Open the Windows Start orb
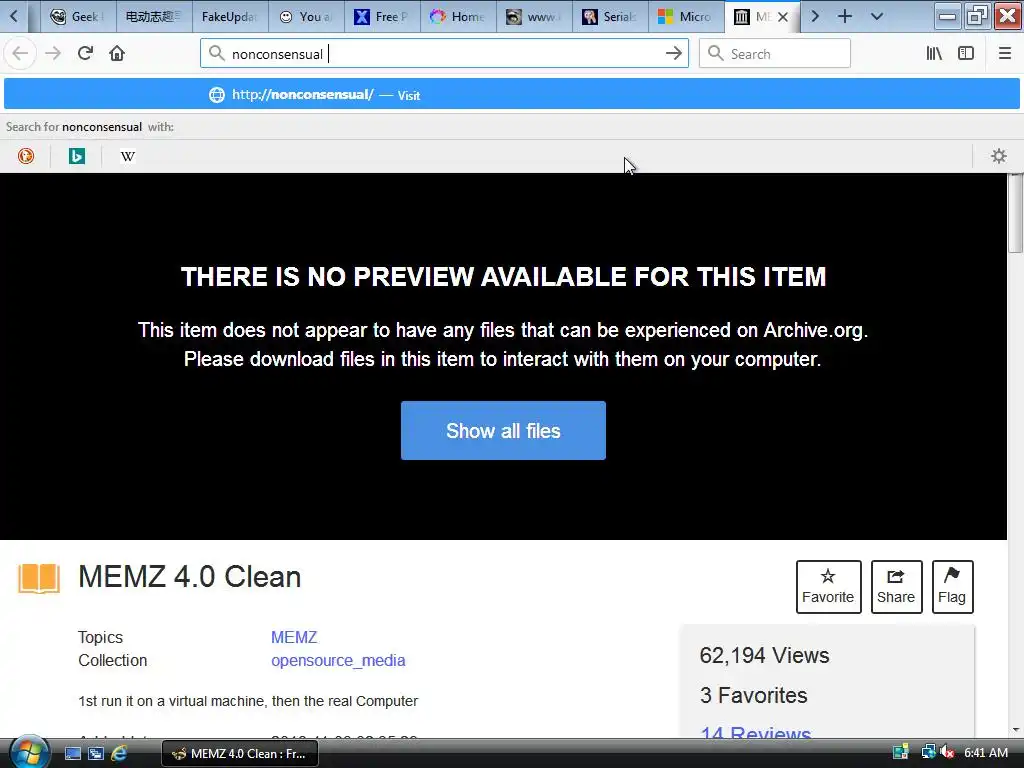1024x768 pixels. click(29, 752)
